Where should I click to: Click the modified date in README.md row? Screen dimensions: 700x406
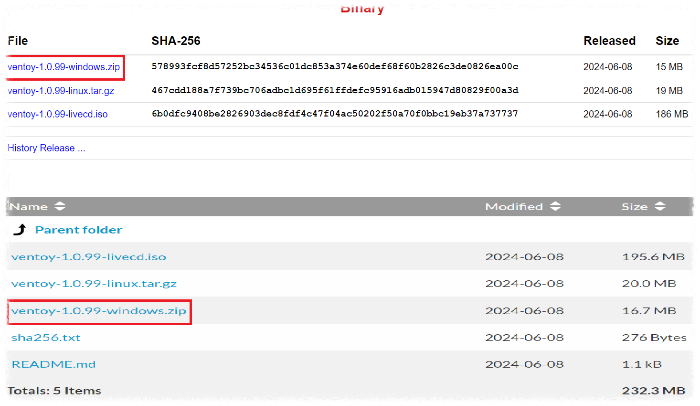click(x=525, y=364)
